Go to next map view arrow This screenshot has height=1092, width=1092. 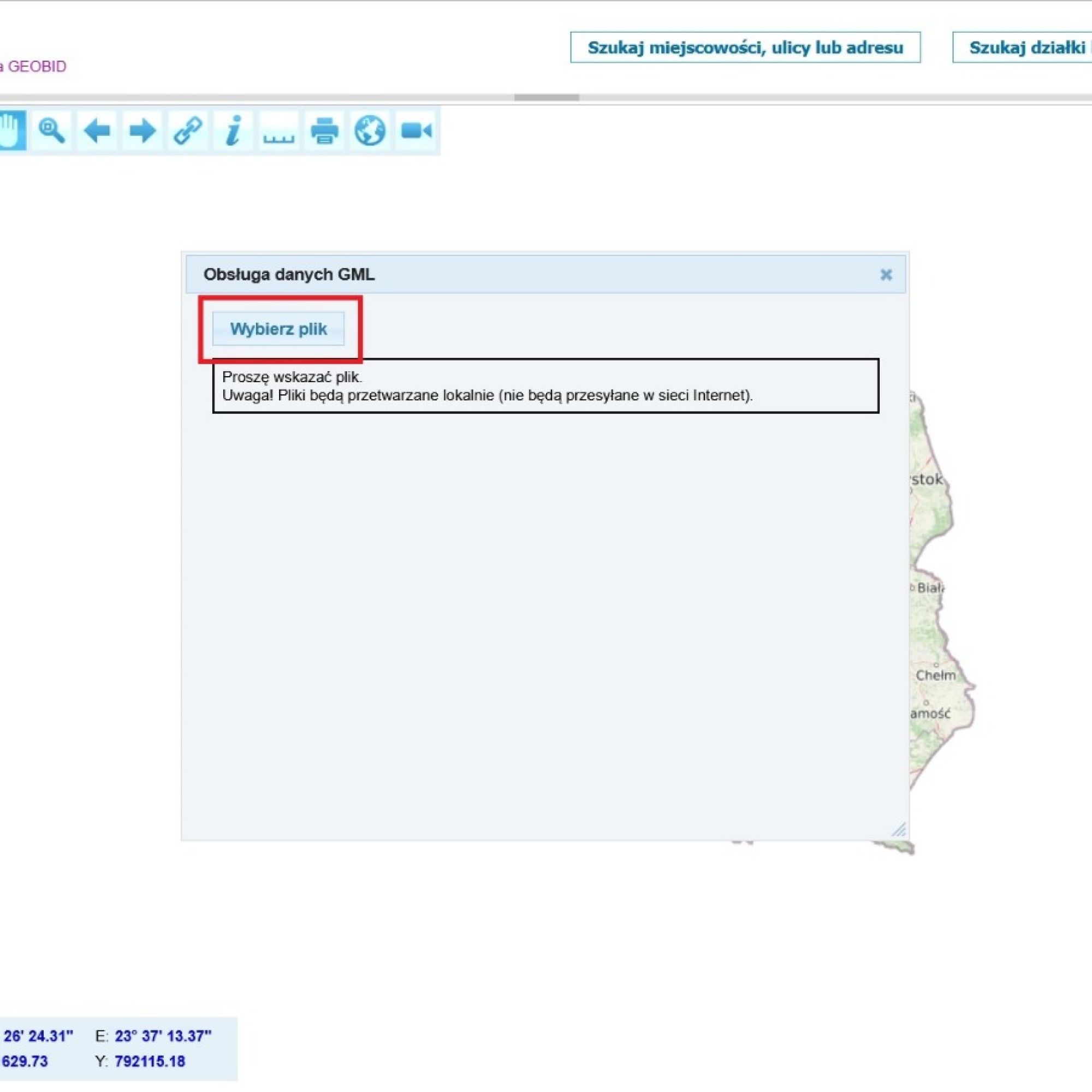(142, 130)
